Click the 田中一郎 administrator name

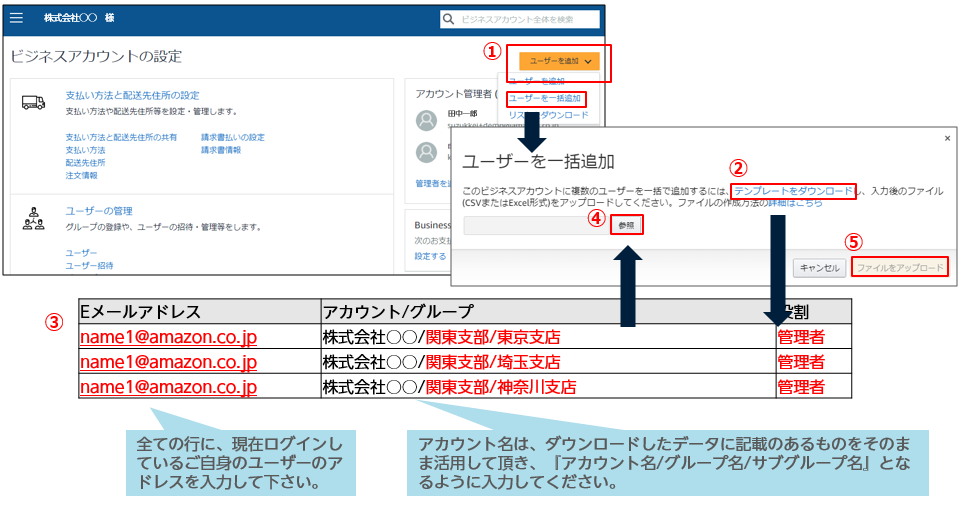tap(462, 114)
